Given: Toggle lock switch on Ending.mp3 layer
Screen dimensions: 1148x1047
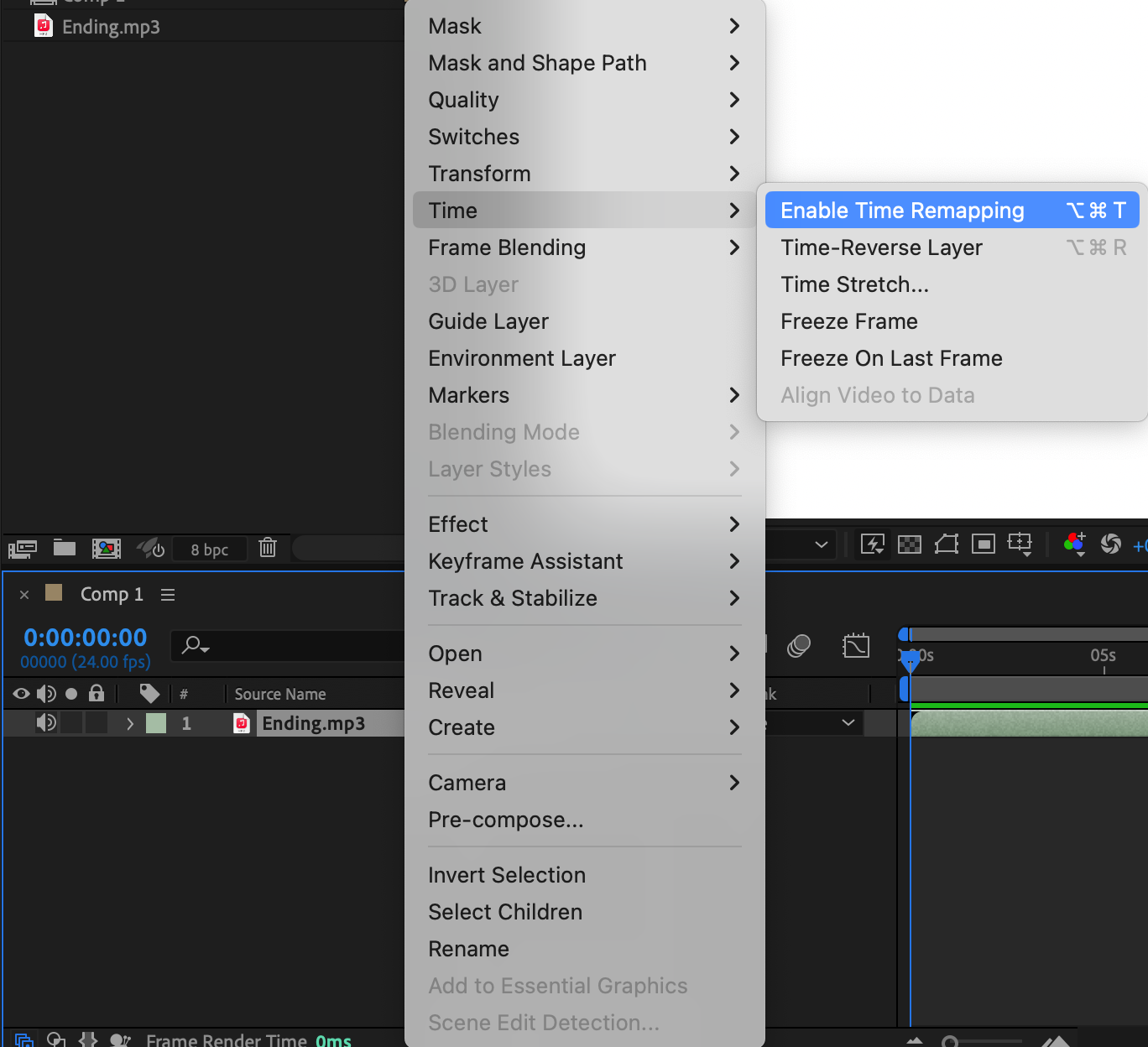Looking at the screenshot, I should (x=97, y=723).
